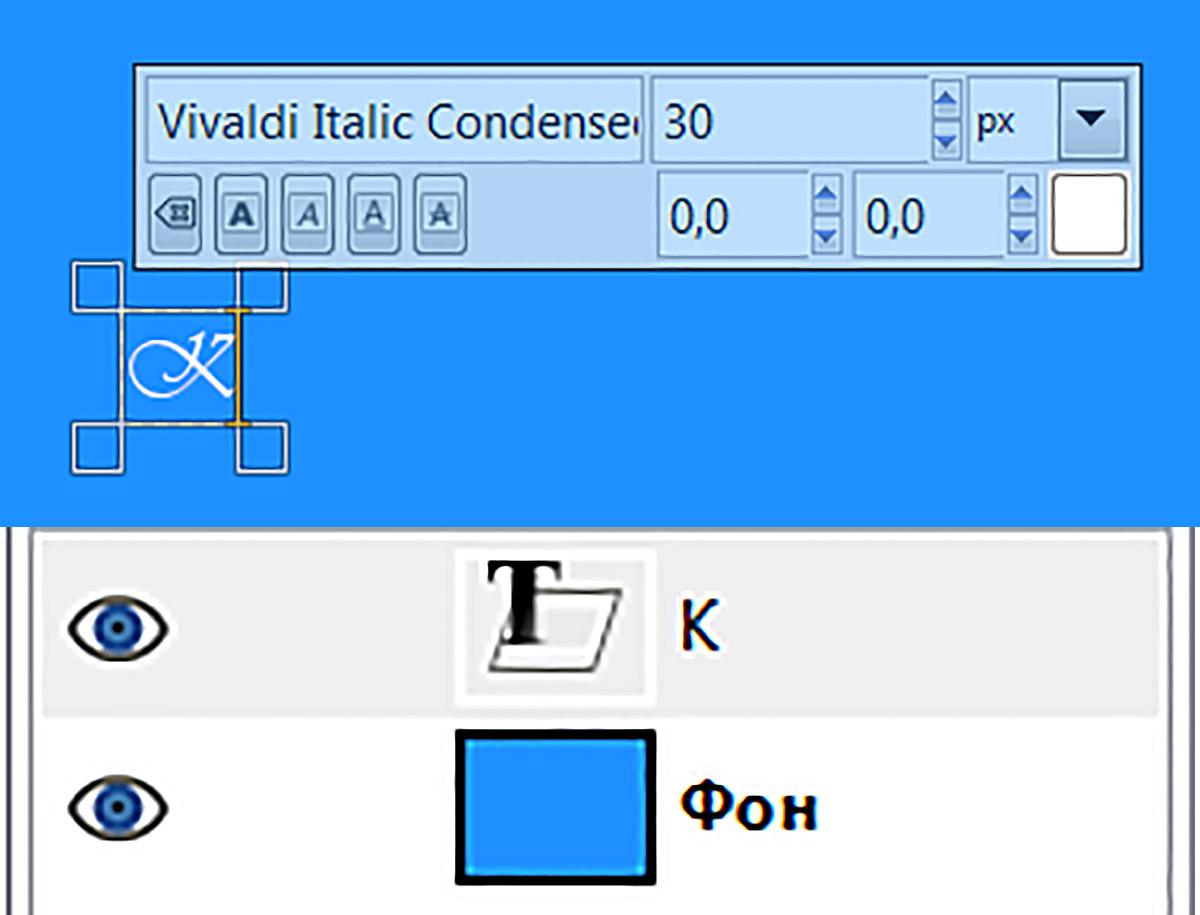
Task: Select the blue Фон layer thumbnail
Action: tap(555, 806)
